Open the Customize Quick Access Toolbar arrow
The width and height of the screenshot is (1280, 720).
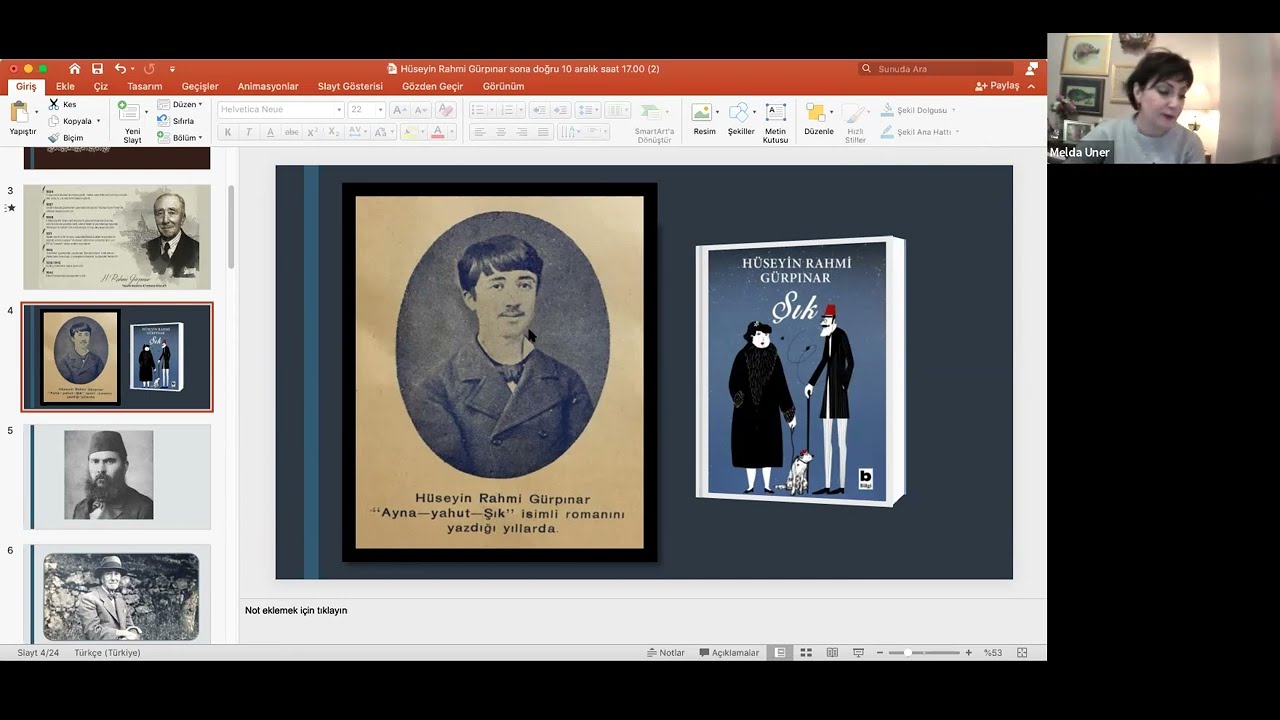click(172, 69)
